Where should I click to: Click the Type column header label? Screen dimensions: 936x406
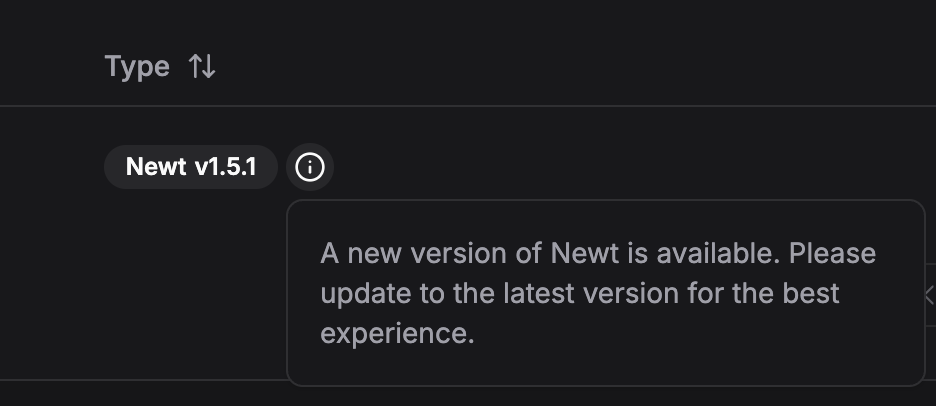pyautogui.click(x=137, y=67)
